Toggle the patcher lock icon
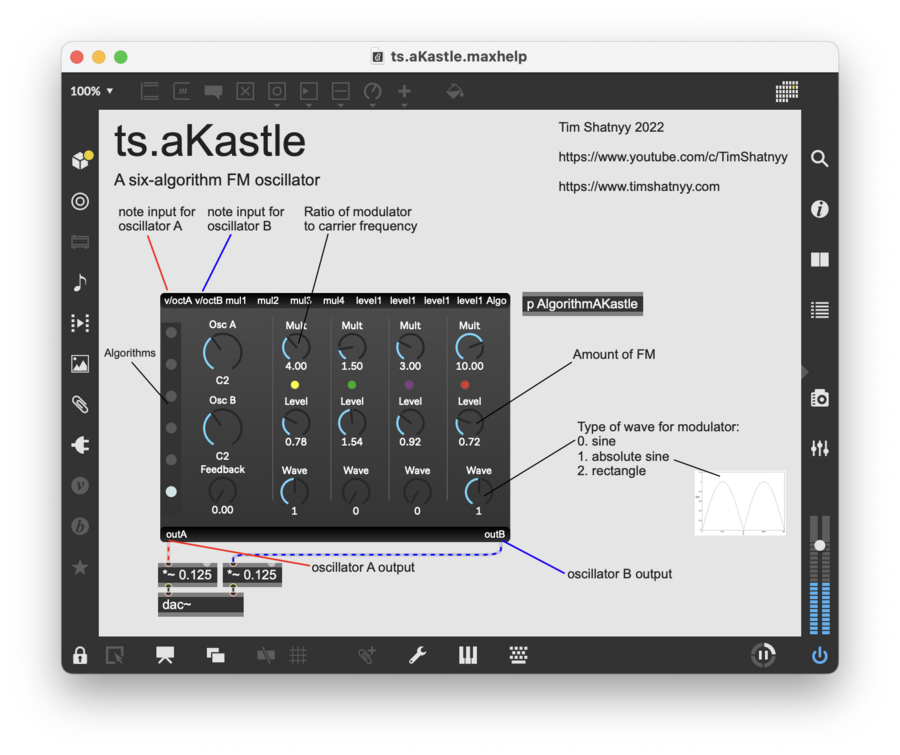This screenshot has height=755, width=900. (79, 656)
